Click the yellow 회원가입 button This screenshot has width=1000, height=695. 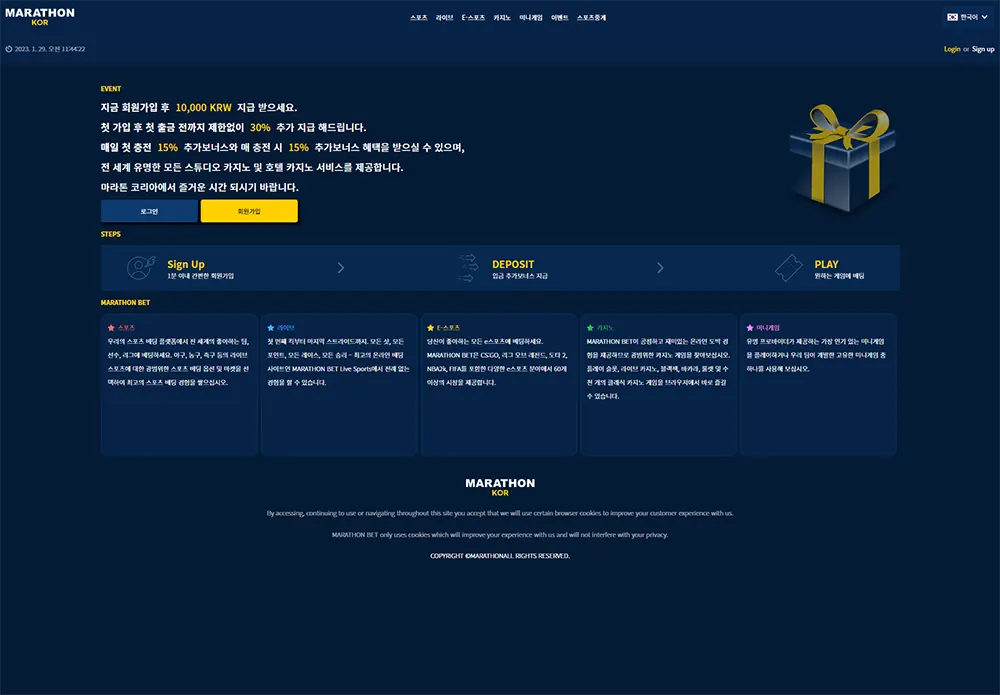tap(249, 211)
